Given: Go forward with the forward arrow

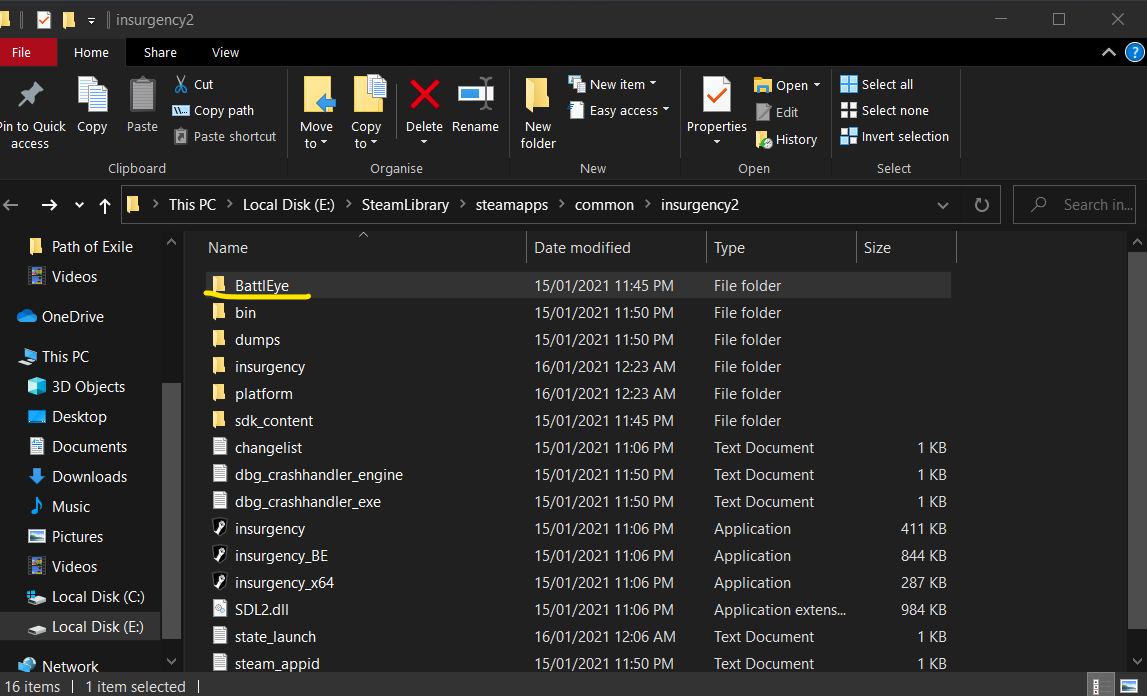Looking at the screenshot, I should 49,205.
